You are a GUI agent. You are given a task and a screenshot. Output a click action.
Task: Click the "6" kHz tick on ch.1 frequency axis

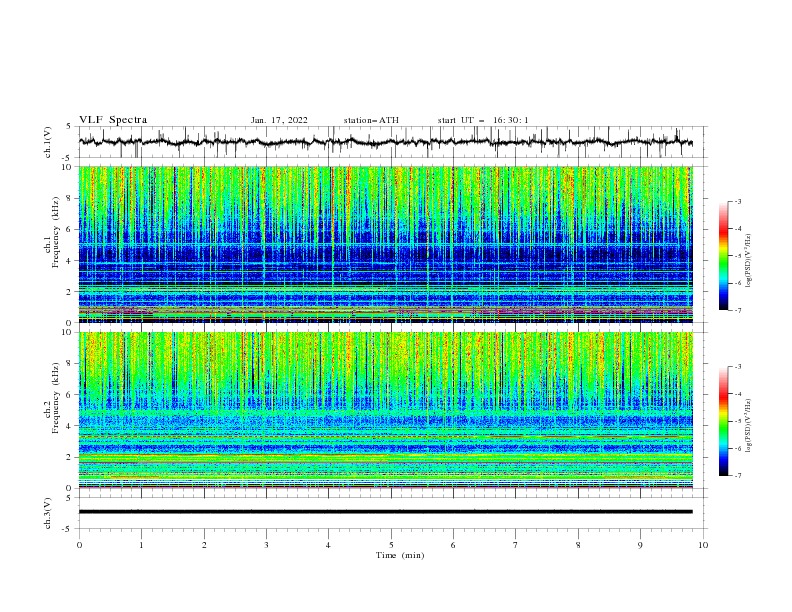pos(71,229)
